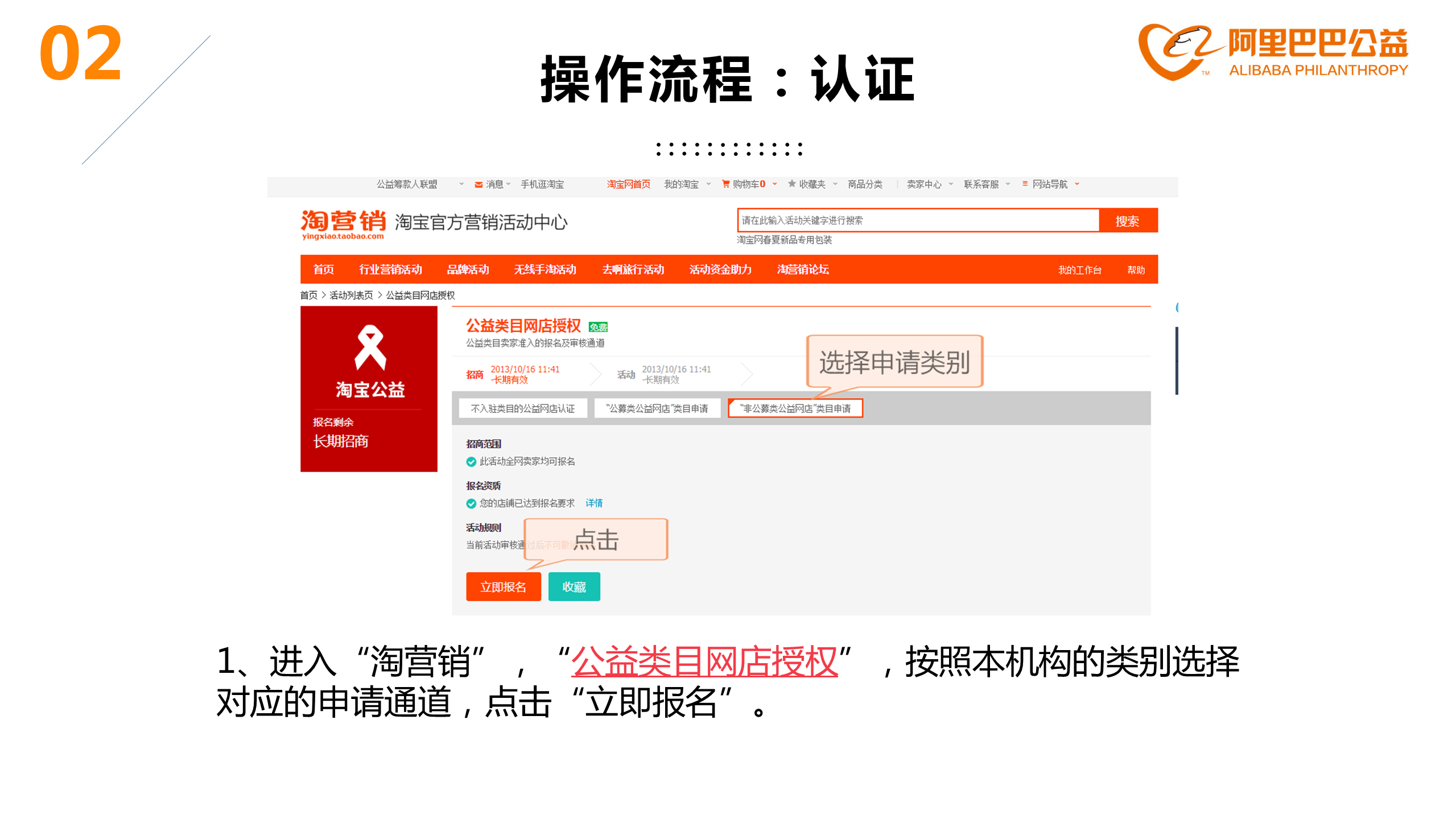
Task: Click the 联系客服 link
Action: [981, 184]
